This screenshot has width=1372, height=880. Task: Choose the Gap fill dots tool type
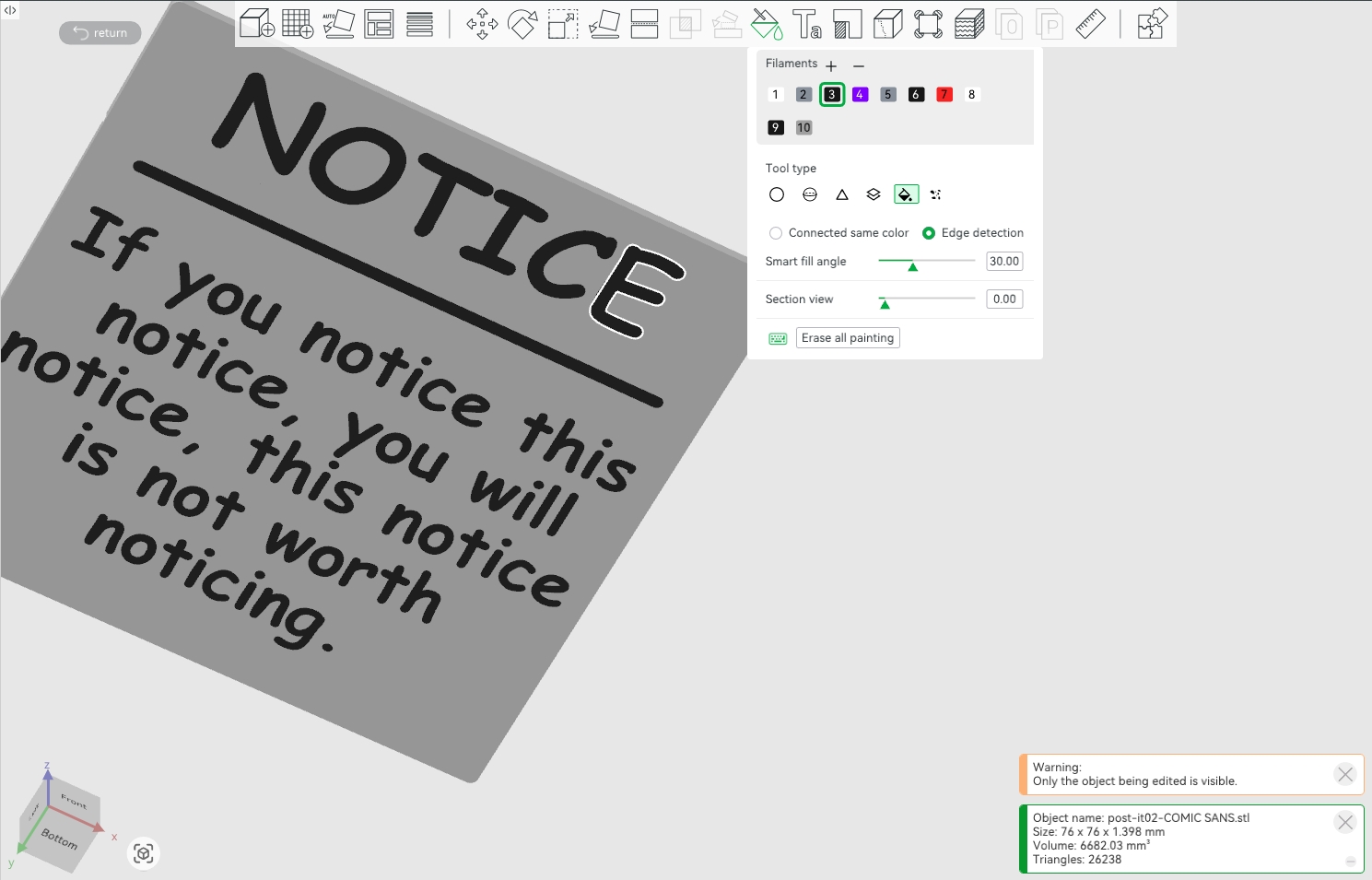(936, 194)
